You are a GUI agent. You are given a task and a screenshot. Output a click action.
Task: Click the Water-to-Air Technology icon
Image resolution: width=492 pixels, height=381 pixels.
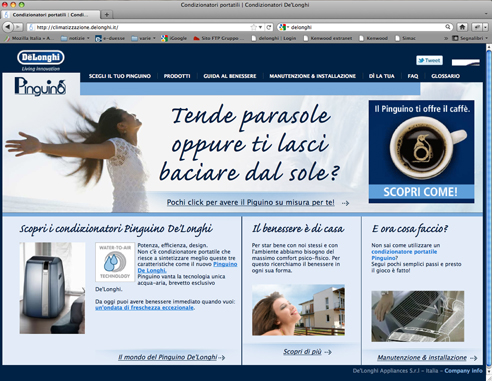tap(115, 262)
